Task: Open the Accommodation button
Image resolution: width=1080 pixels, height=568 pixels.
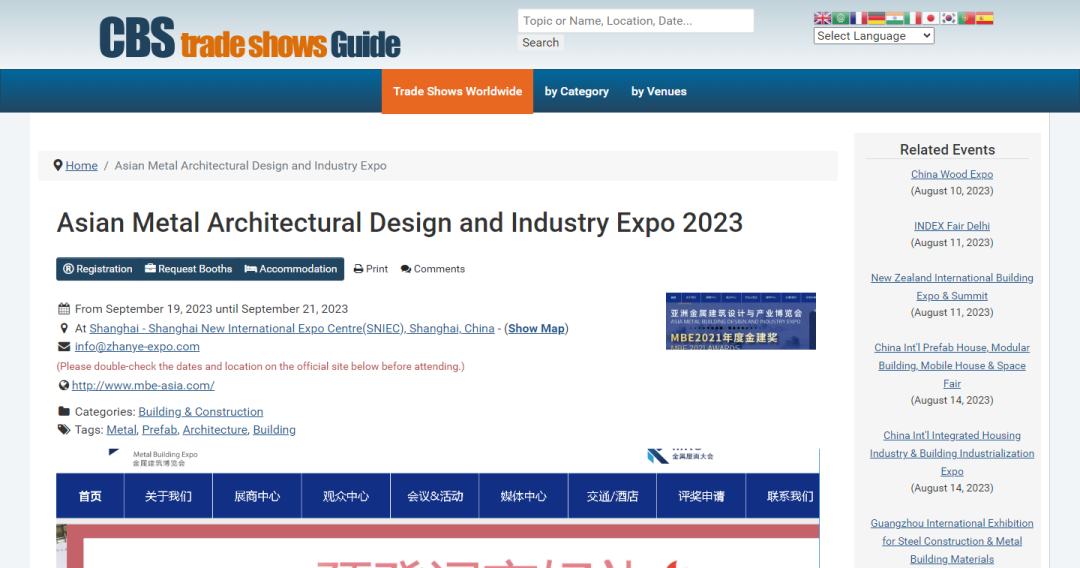Action: click(x=291, y=269)
